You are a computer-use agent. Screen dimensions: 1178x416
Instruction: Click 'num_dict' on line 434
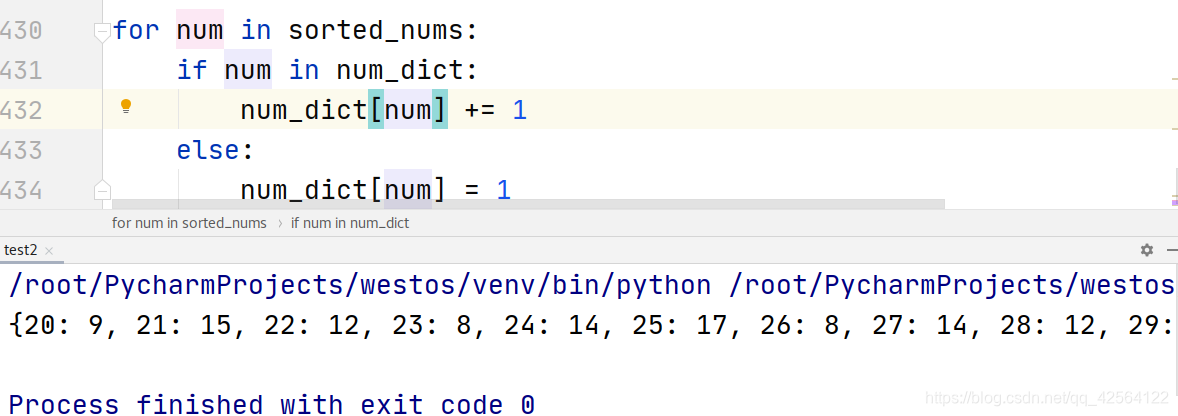[304, 191]
